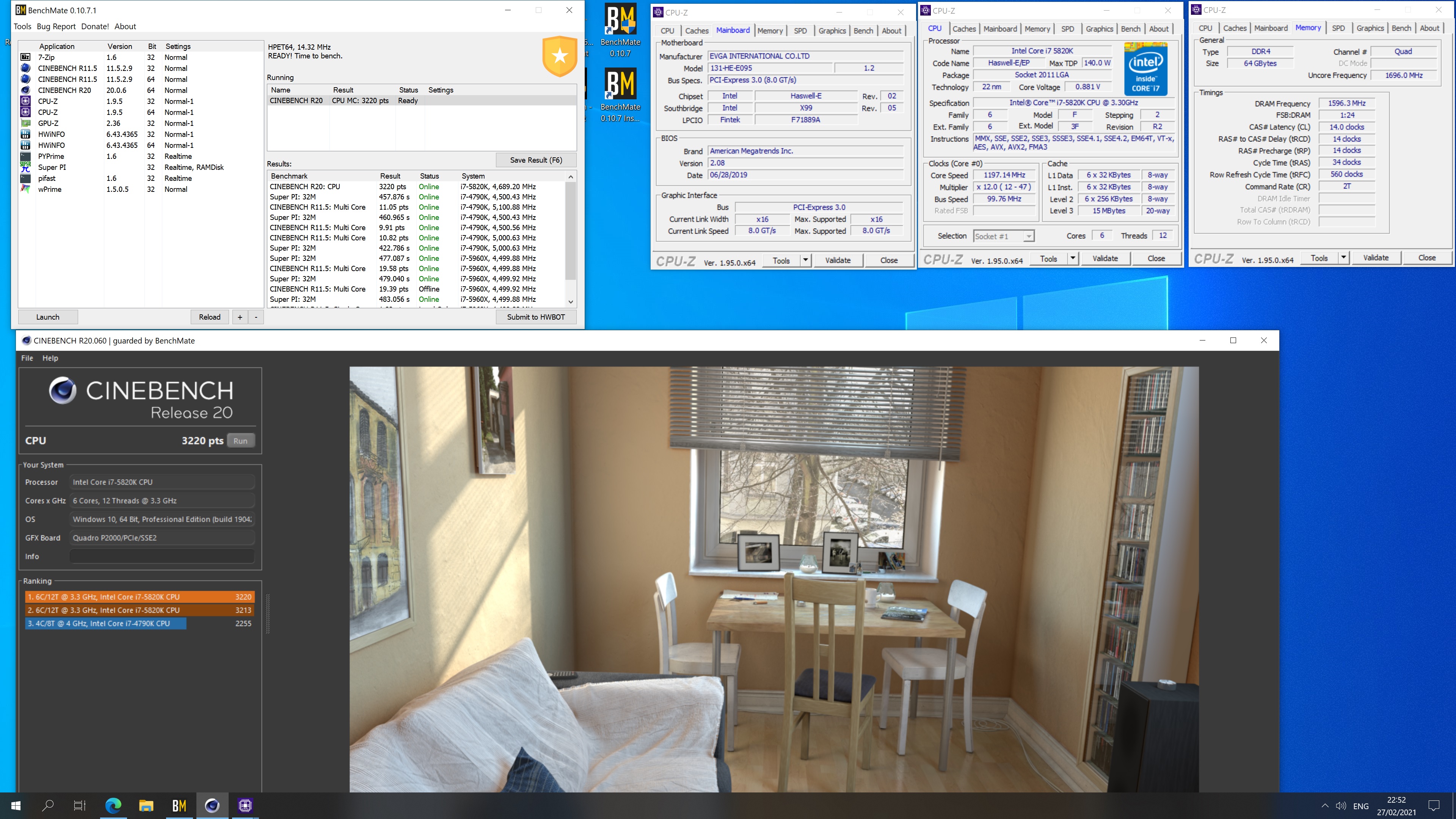Click Save Result (F6) button
Viewport: 1456px width, 819px height.
click(x=536, y=160)
